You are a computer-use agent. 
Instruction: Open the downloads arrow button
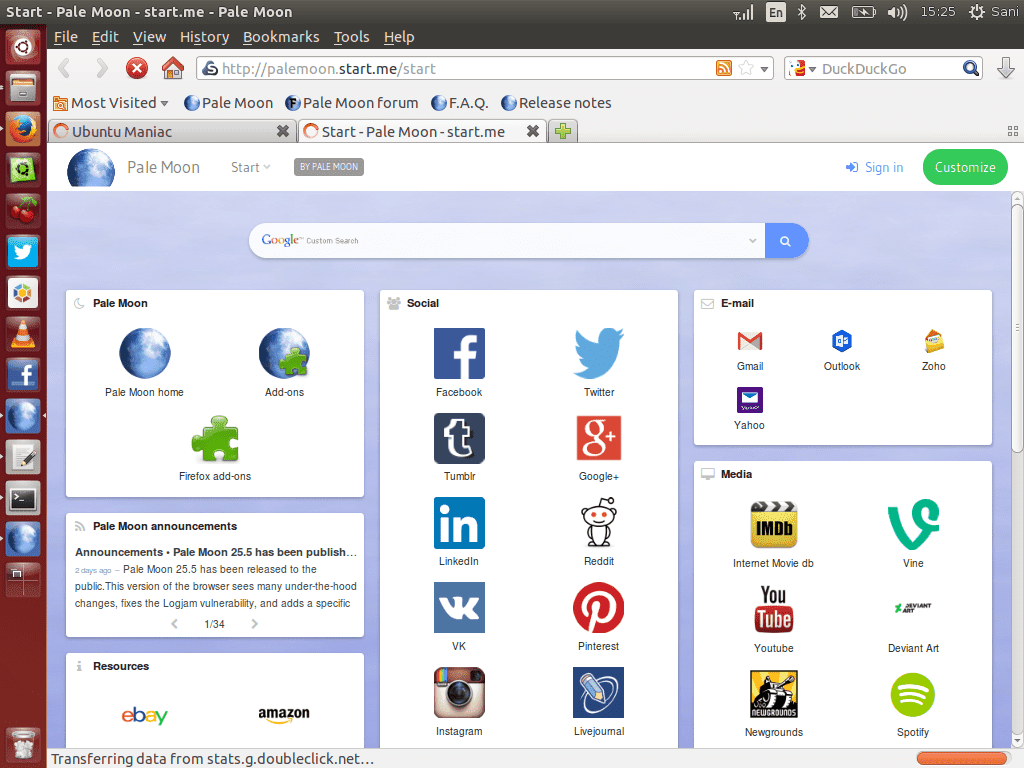1006,68
